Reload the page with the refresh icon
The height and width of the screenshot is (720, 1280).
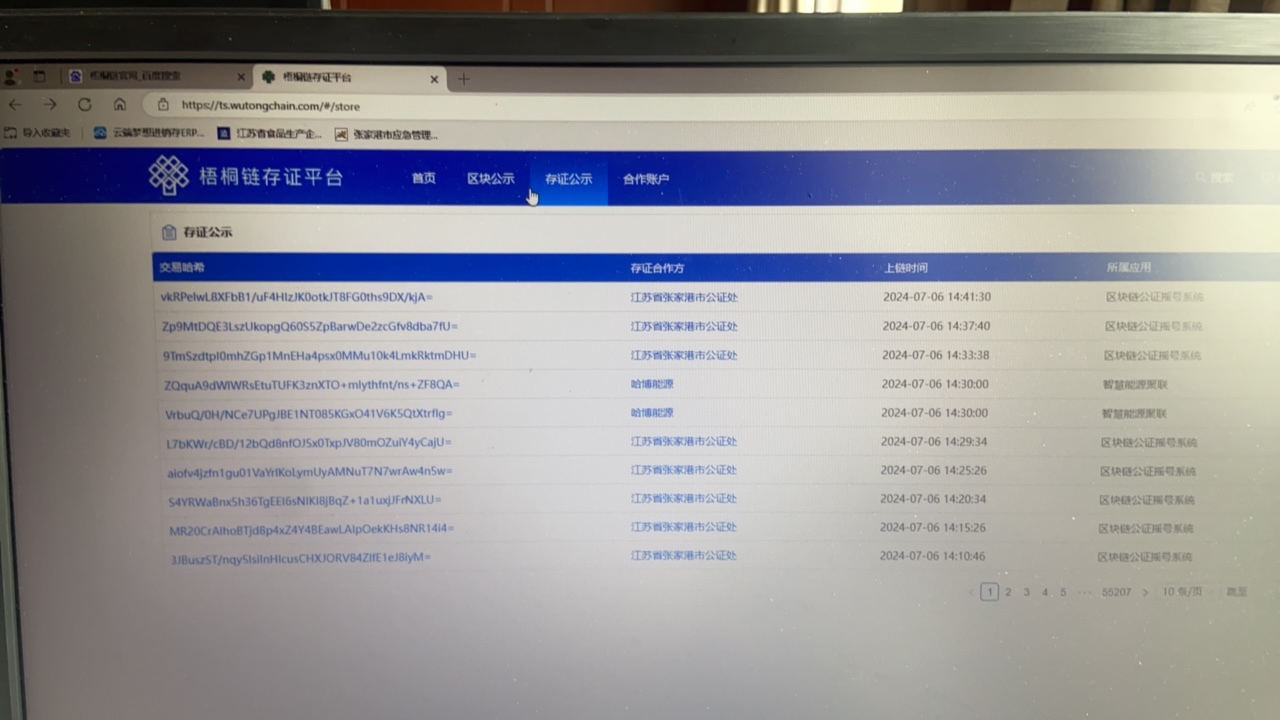point(85,104)
